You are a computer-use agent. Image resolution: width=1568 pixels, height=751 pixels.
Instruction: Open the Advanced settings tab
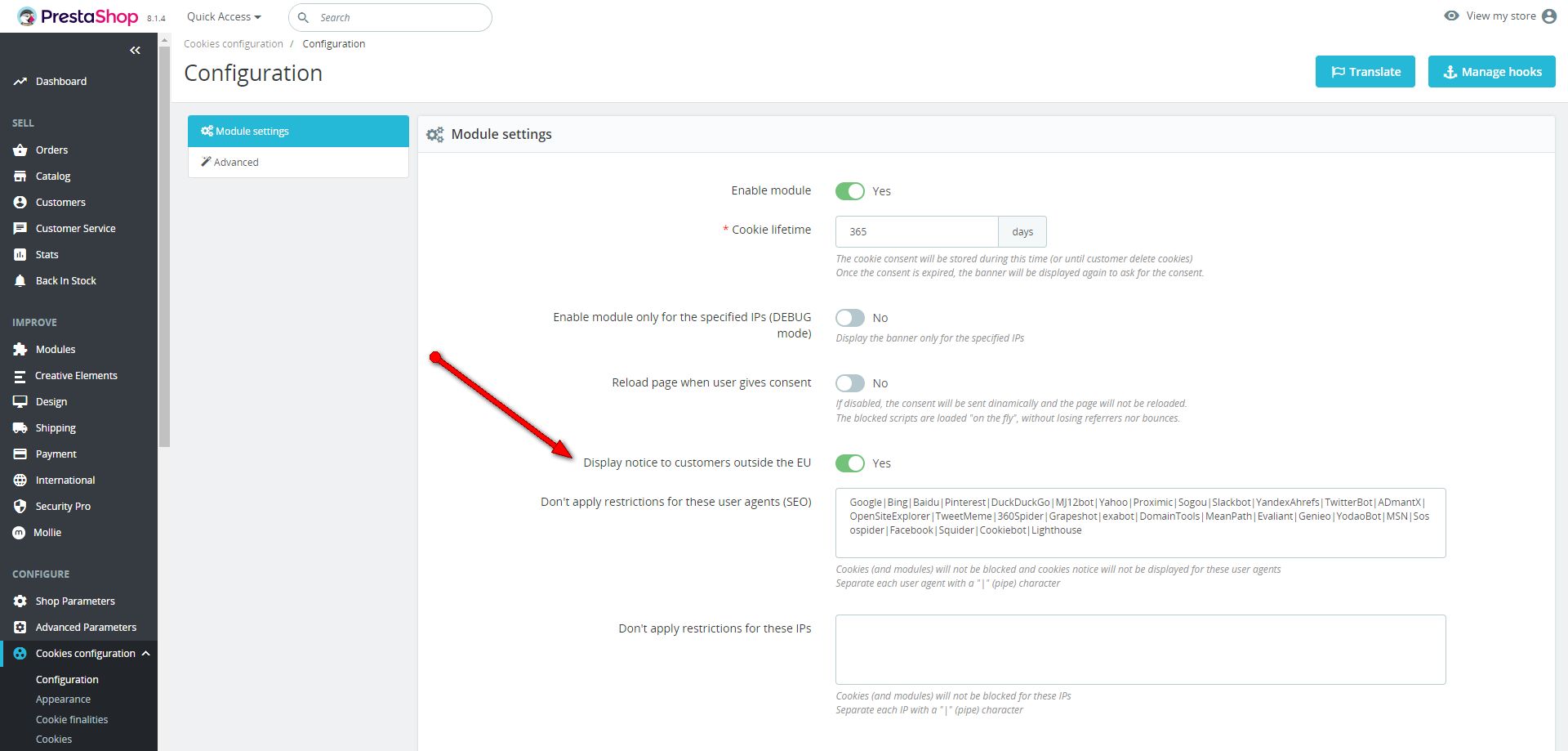(236, 163)
